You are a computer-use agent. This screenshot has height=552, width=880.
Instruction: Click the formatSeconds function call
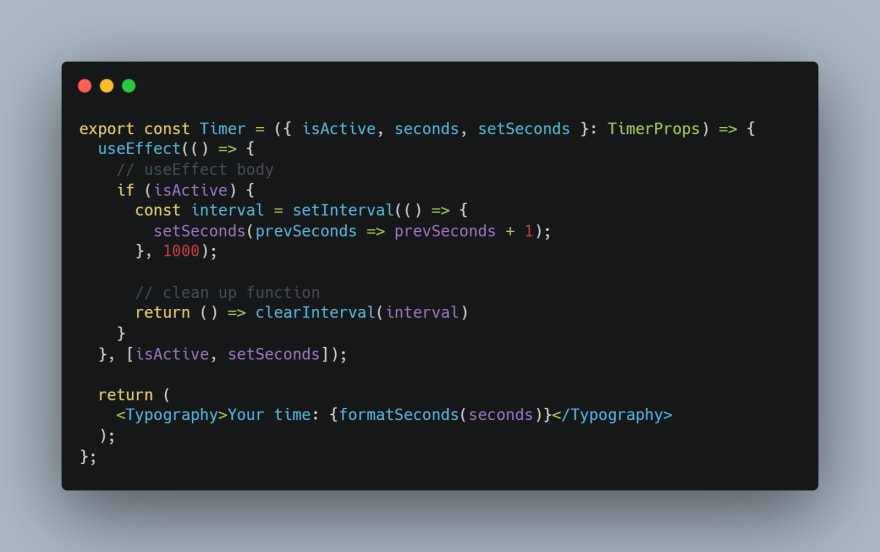[398, 415]
